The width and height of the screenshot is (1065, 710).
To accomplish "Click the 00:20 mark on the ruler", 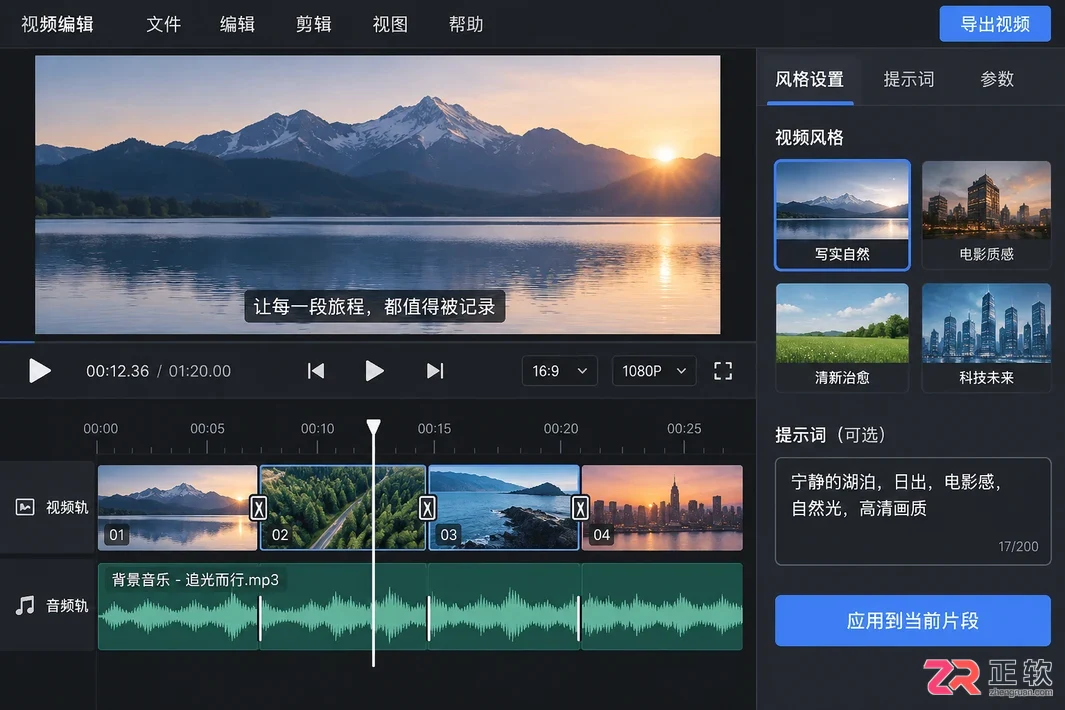I will [x=561, y=429].
